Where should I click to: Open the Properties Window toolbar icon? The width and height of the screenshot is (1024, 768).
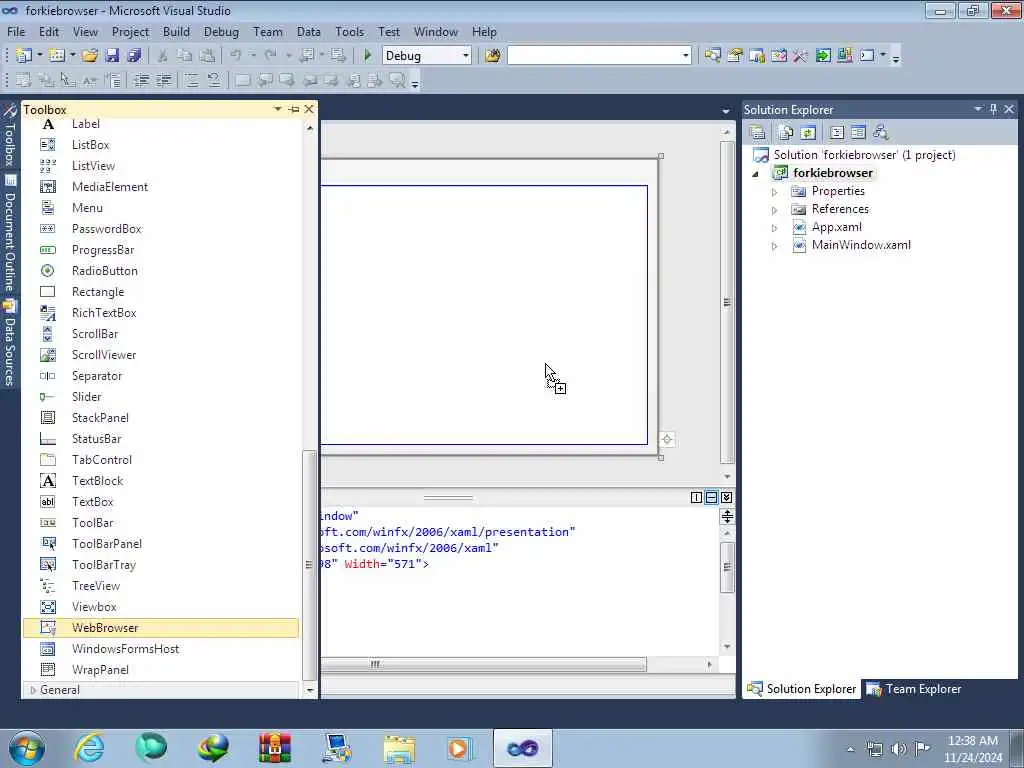735,56
